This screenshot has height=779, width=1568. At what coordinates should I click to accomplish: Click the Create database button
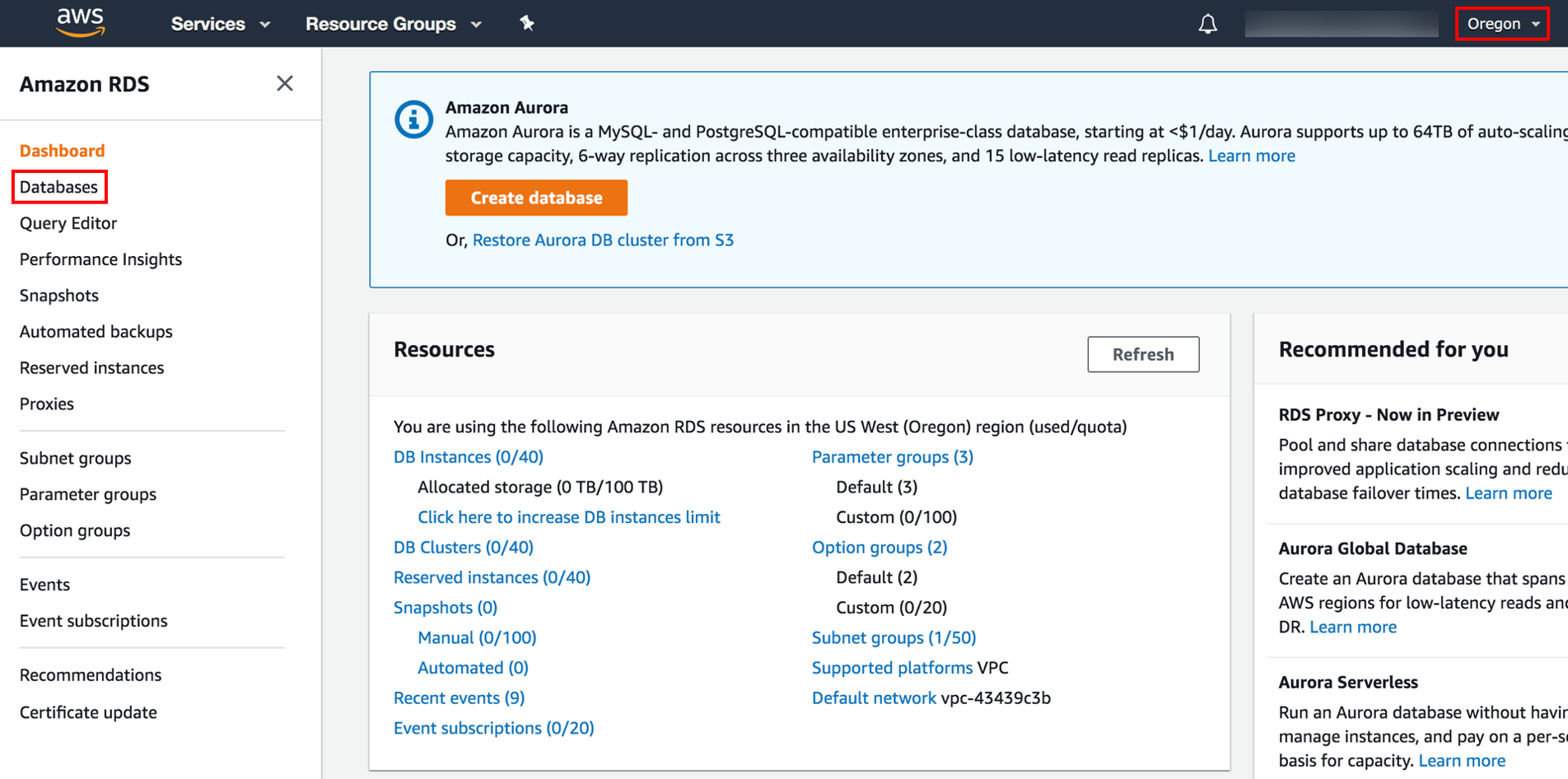tap(536, 198)
